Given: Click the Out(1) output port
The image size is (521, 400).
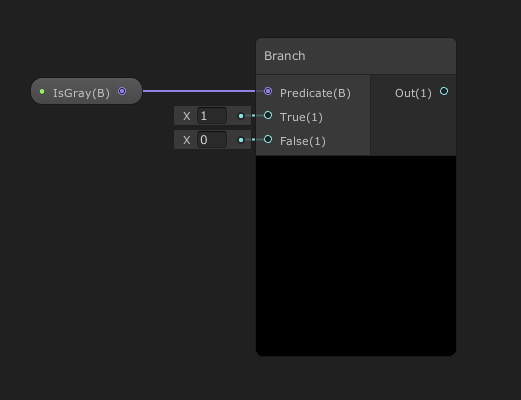Looking at the screenshot, I should click(444, 91).
